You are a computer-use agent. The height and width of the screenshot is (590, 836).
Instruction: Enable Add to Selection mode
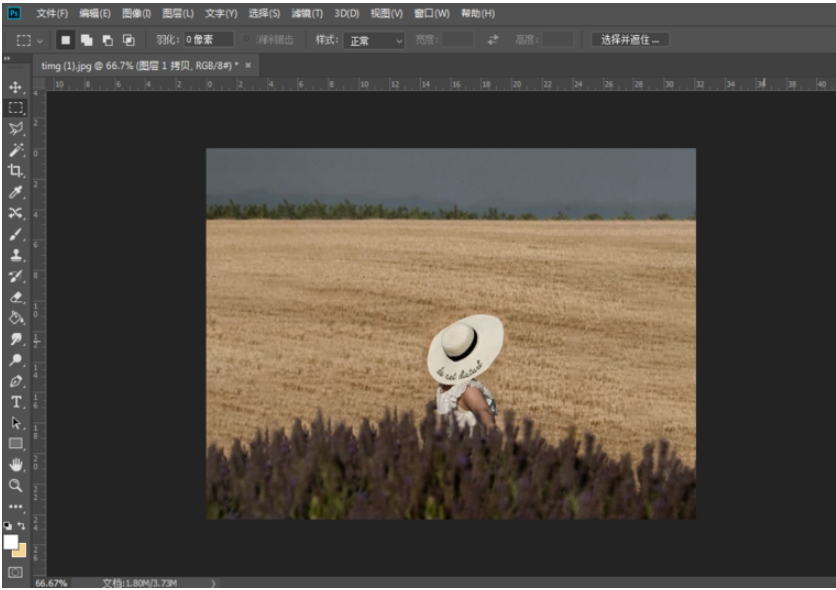pos(86,40)
